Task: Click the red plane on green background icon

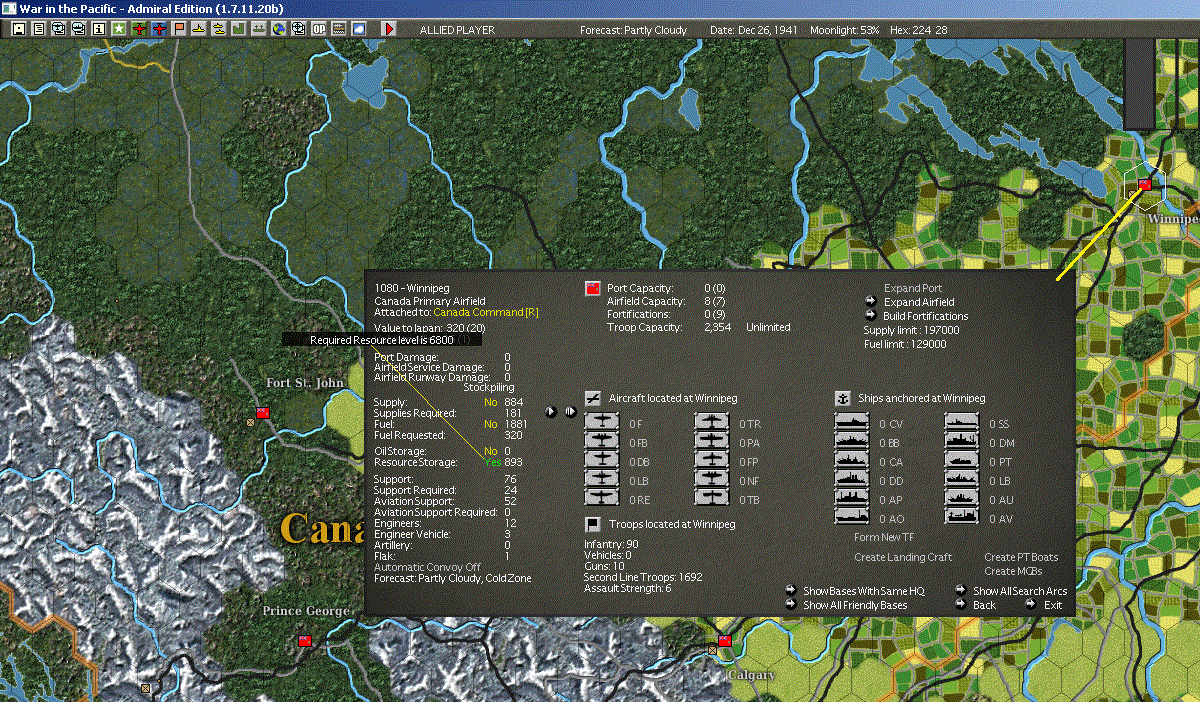Action: (138, 29)
